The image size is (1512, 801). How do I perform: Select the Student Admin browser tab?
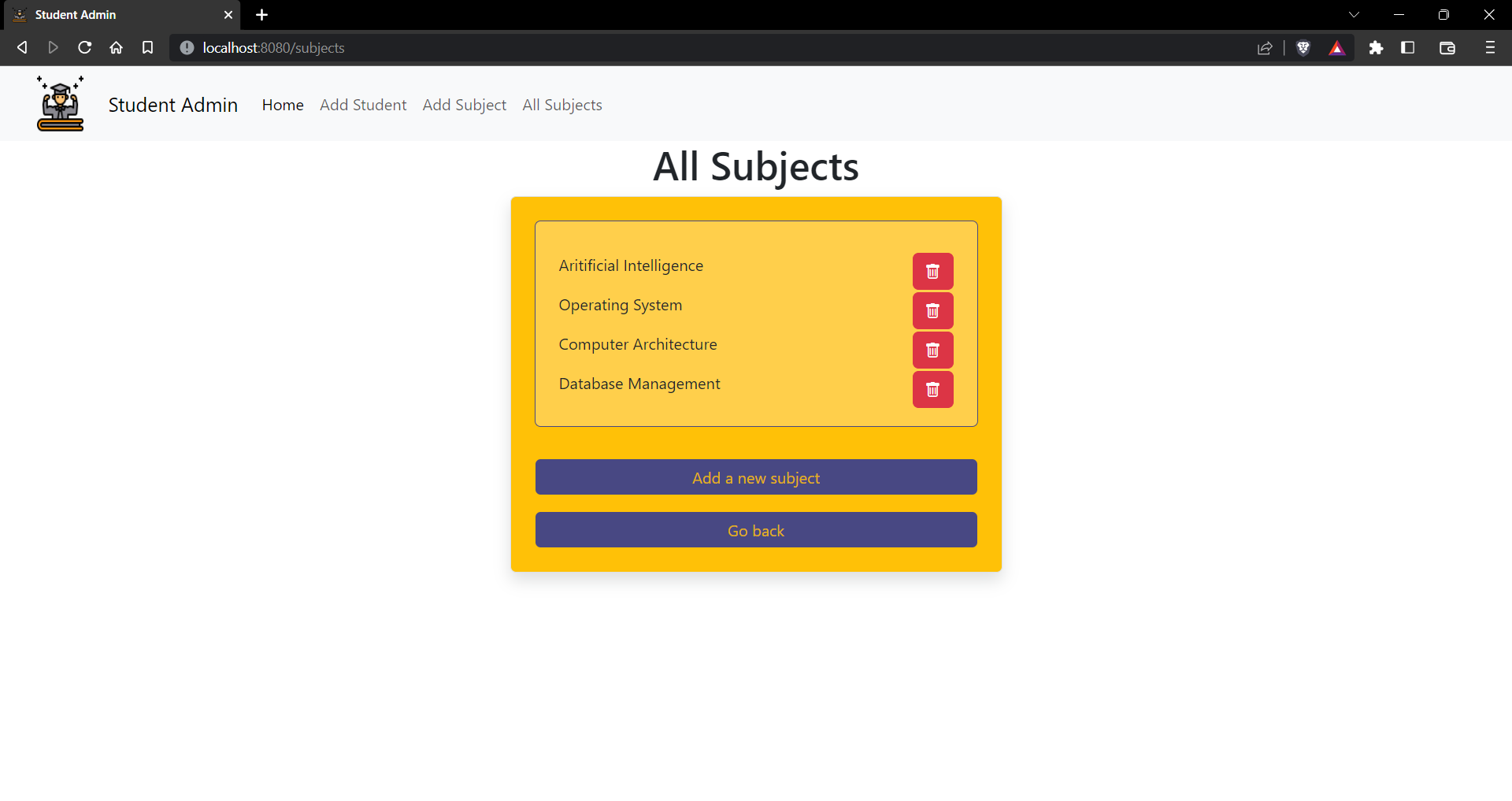[121, 15]
